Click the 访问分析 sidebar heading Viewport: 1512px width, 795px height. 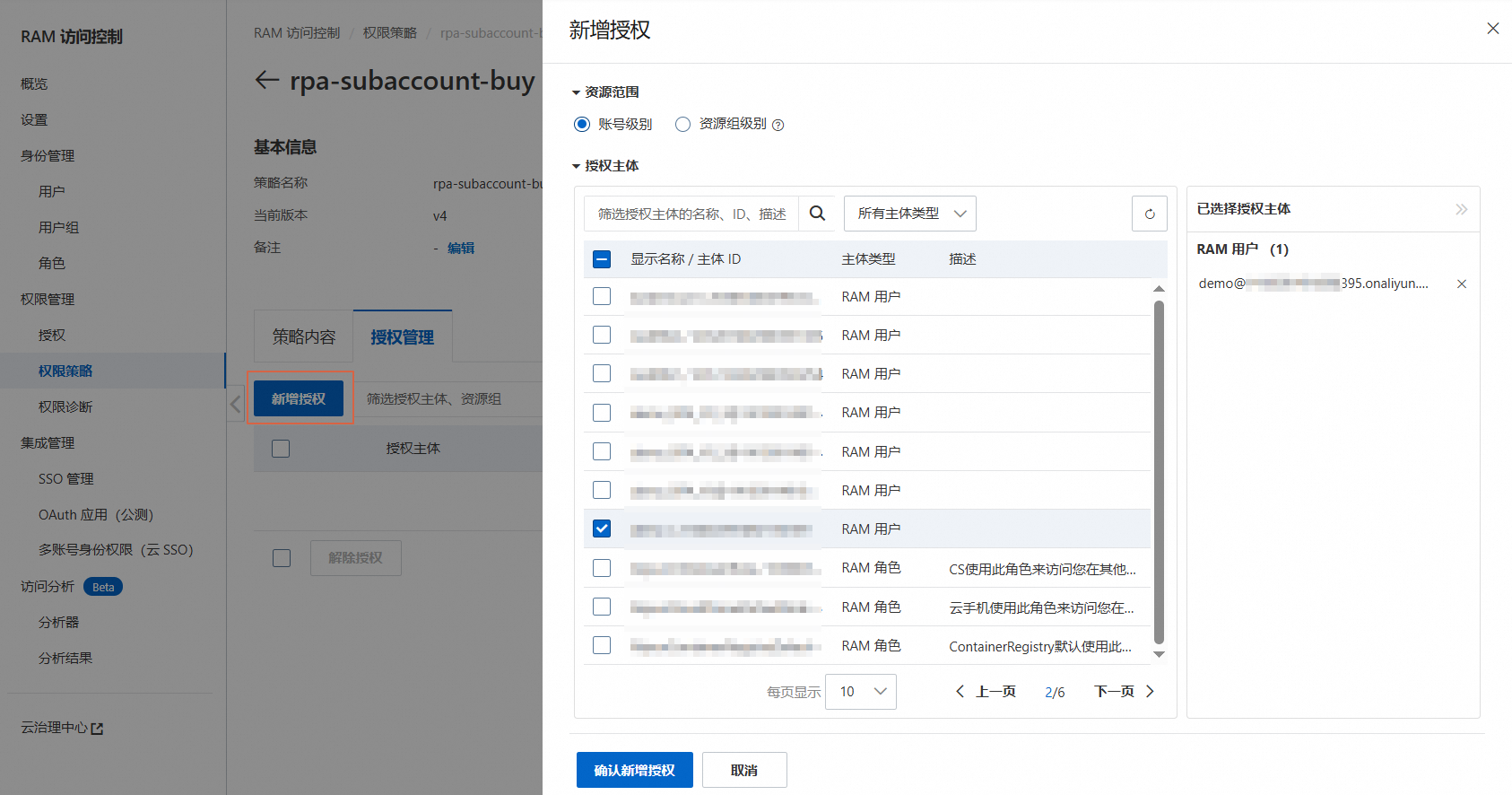click(48, 586)
